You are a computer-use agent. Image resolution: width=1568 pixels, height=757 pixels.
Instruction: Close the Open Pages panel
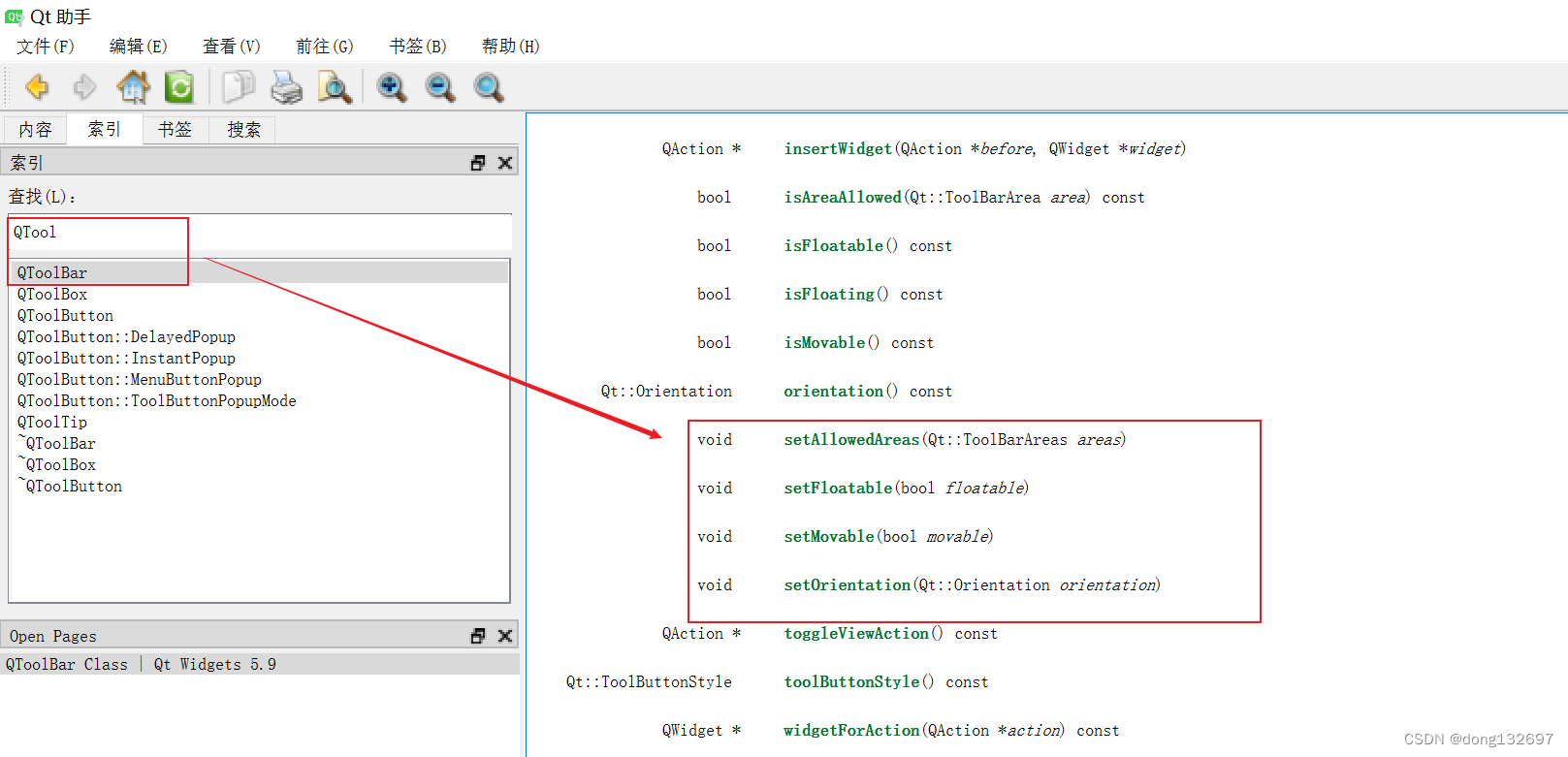(505, 636)
